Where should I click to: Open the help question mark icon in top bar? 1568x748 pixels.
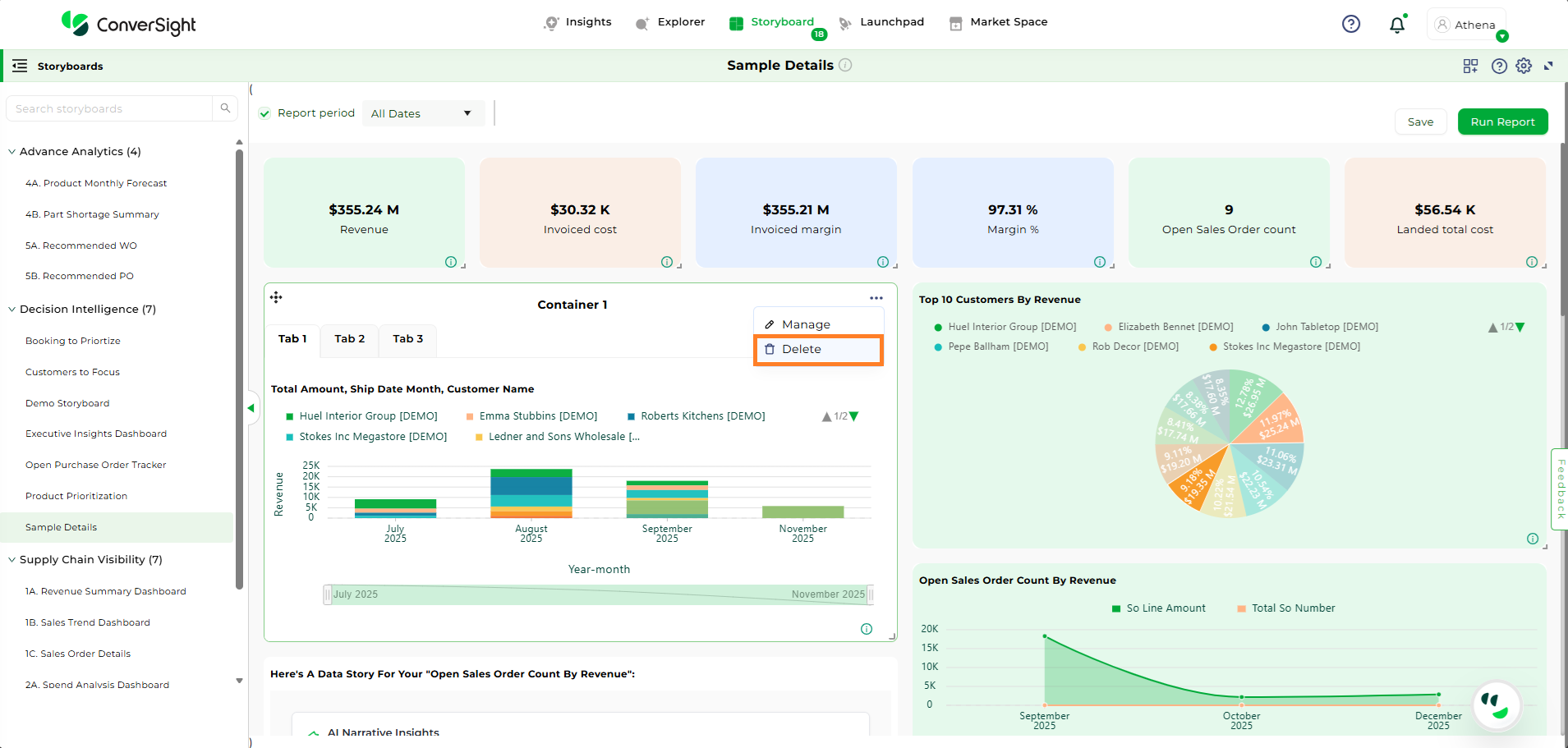tap(1350, 25)
